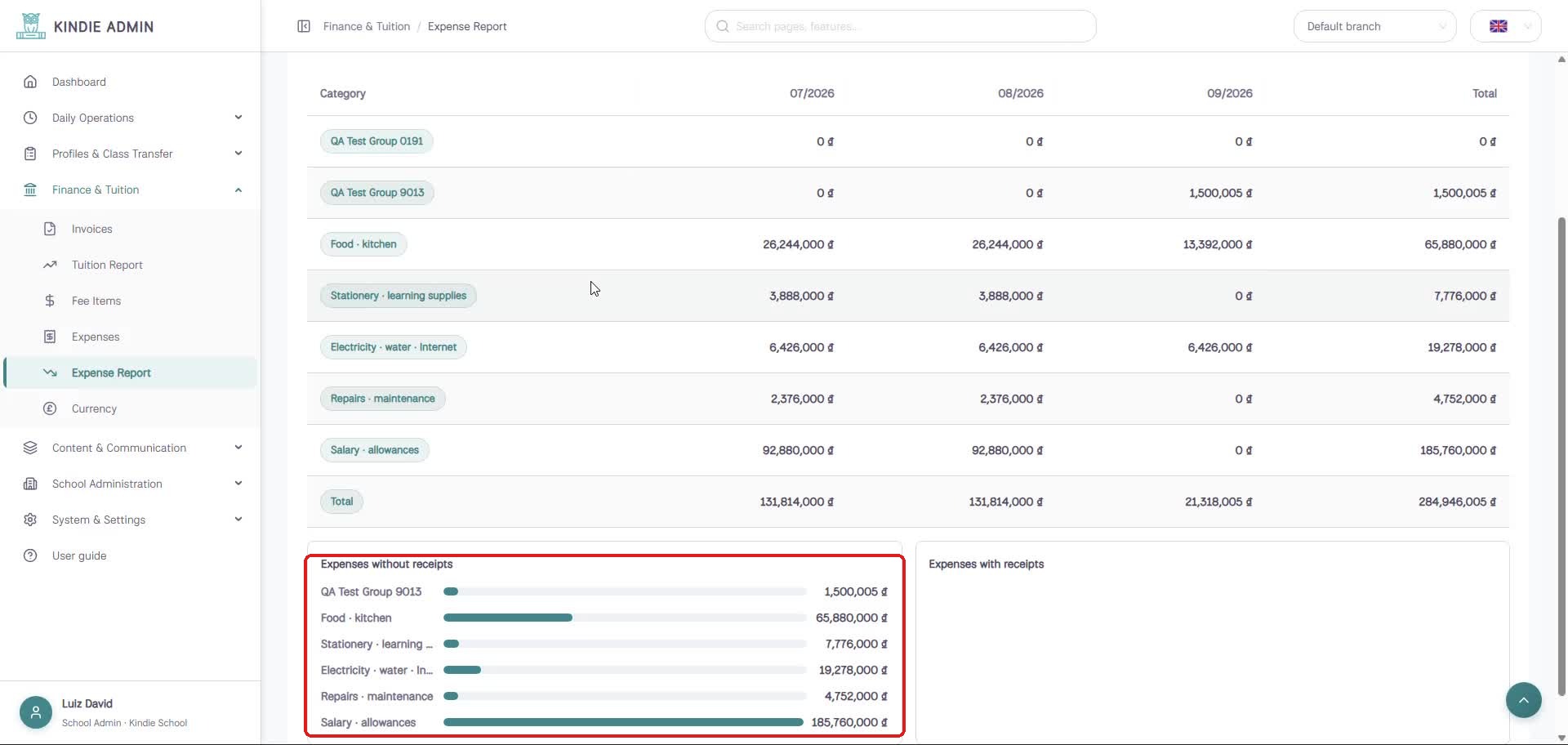Image resolution: width=1568 pixels, height=745 pixels.
Task: Click the Currency coin icon
Action: [50, 408]
